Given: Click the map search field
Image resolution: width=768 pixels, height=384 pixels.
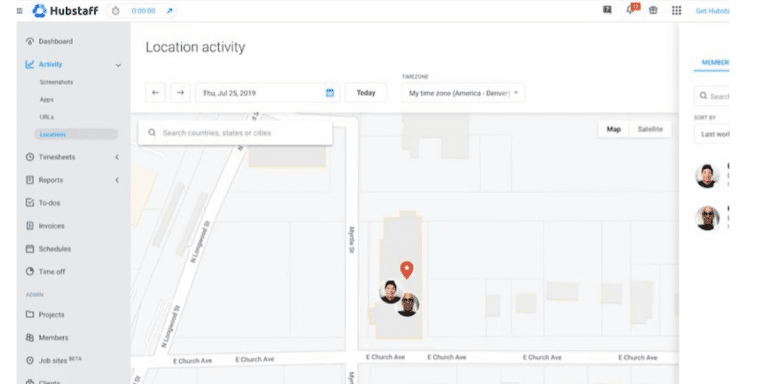Looking at the screenshot, I should (235, 133).
